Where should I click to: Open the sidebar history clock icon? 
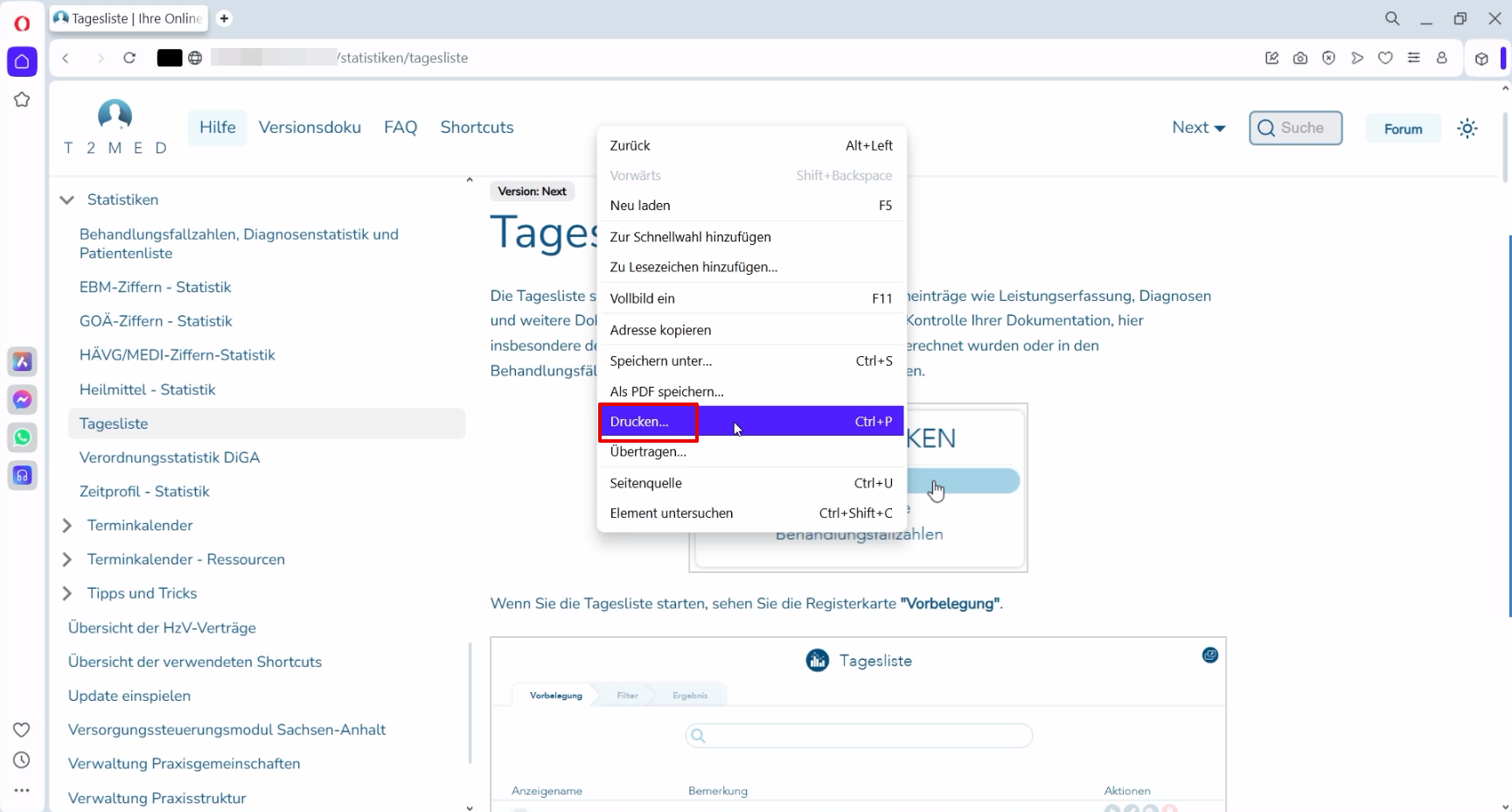(x=22, y=760)
